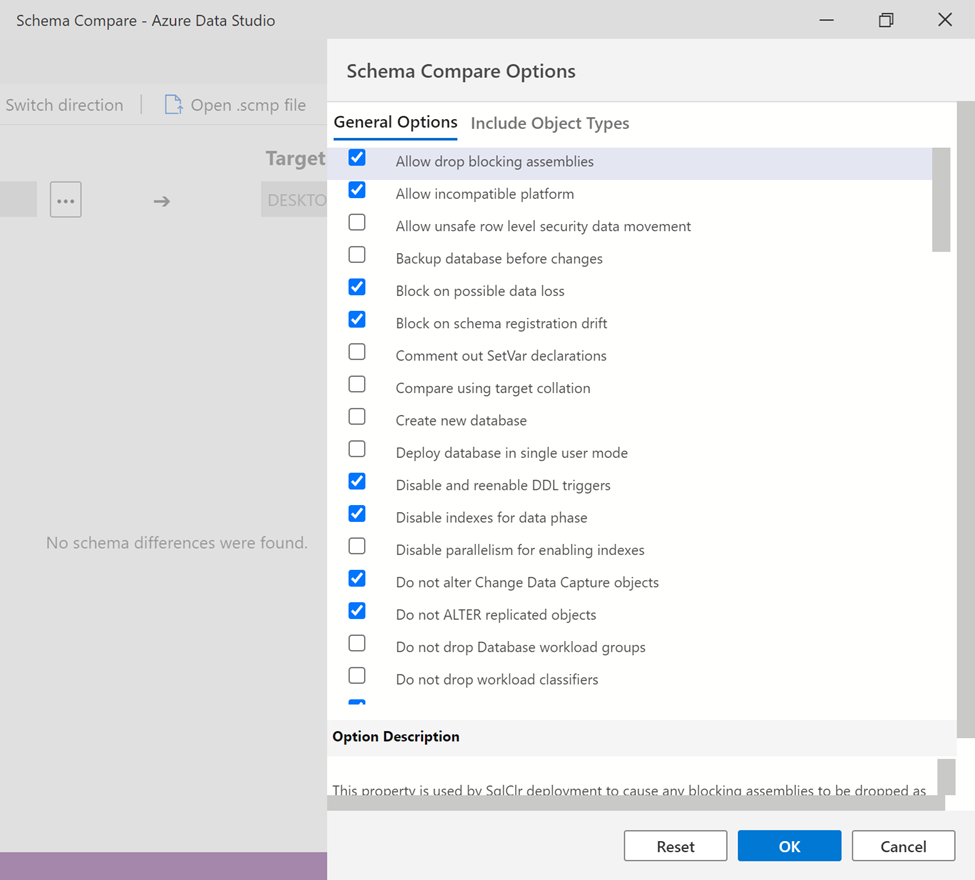Click the ellipsis browse button for source
Viewport: 975px width, 880px height.
point(66,200)
